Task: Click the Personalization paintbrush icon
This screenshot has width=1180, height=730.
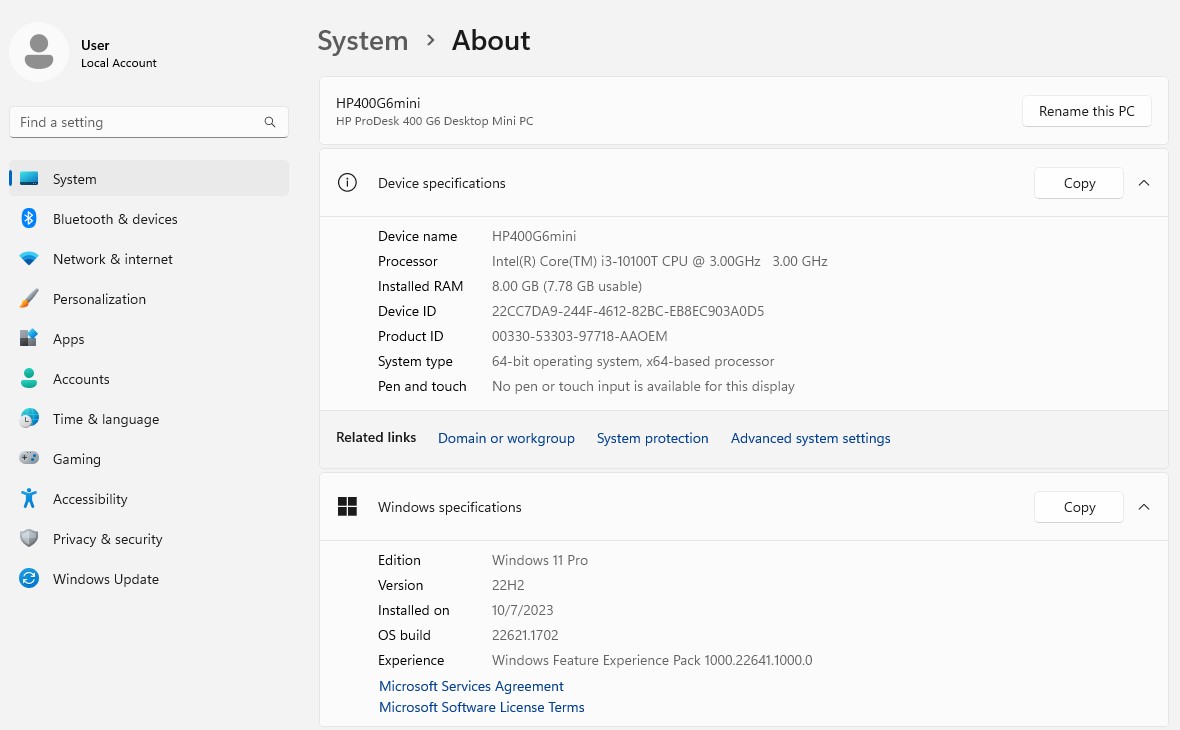Action: coord(29,299)
